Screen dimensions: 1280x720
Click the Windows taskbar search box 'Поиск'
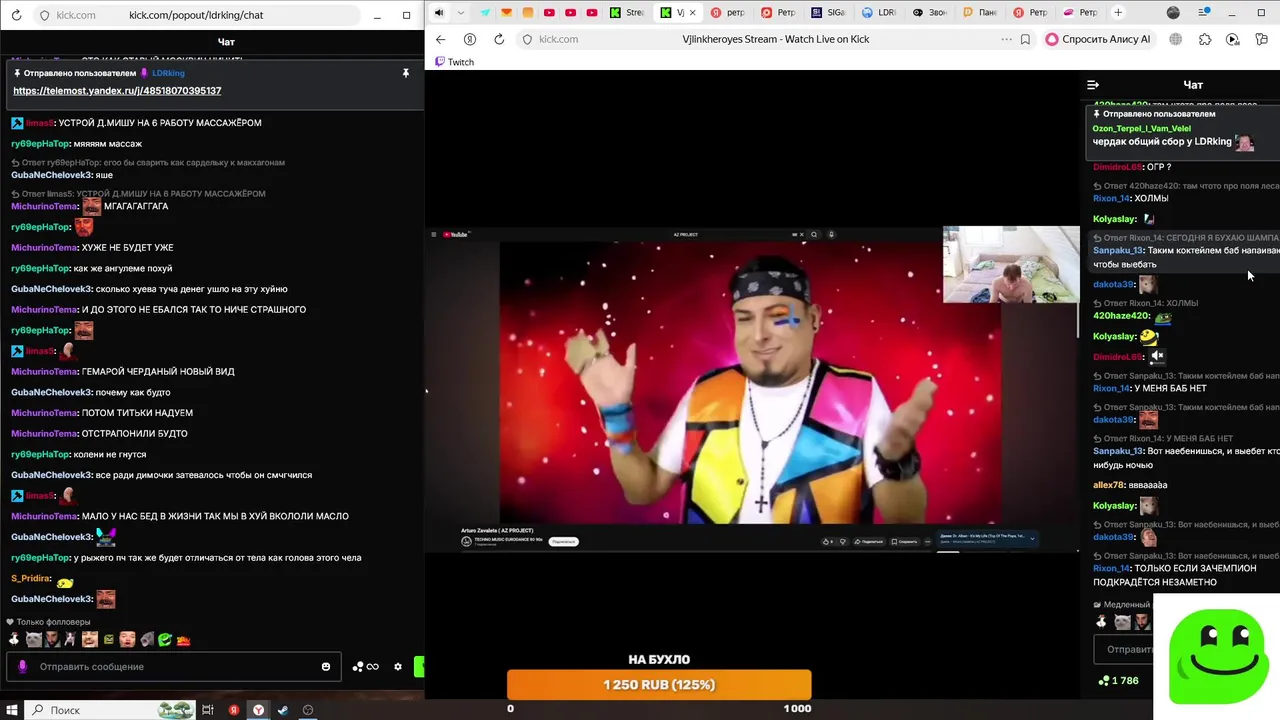tap(110, 710)
